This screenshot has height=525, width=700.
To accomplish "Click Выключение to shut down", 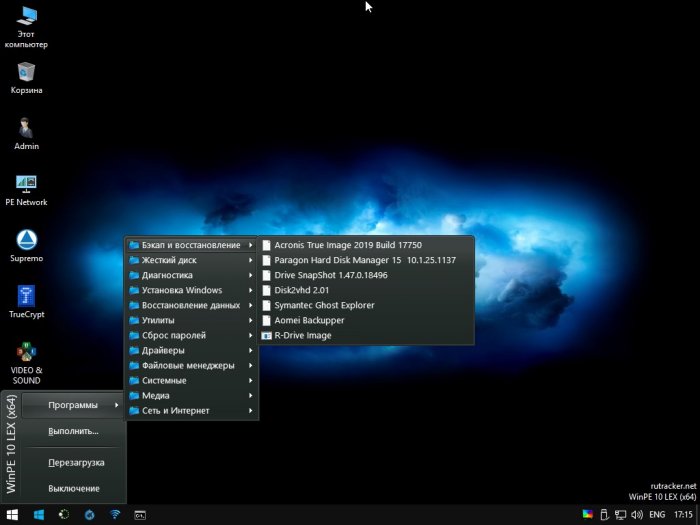I will point(74,488).
